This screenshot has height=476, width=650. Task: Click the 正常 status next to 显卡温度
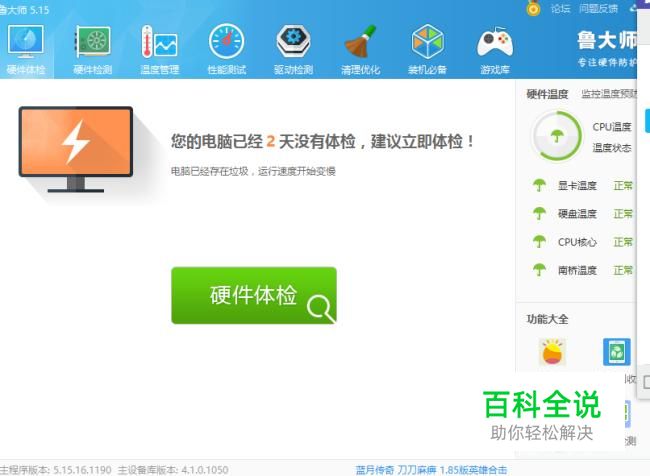pyautogui.click(x=623, y=186)
